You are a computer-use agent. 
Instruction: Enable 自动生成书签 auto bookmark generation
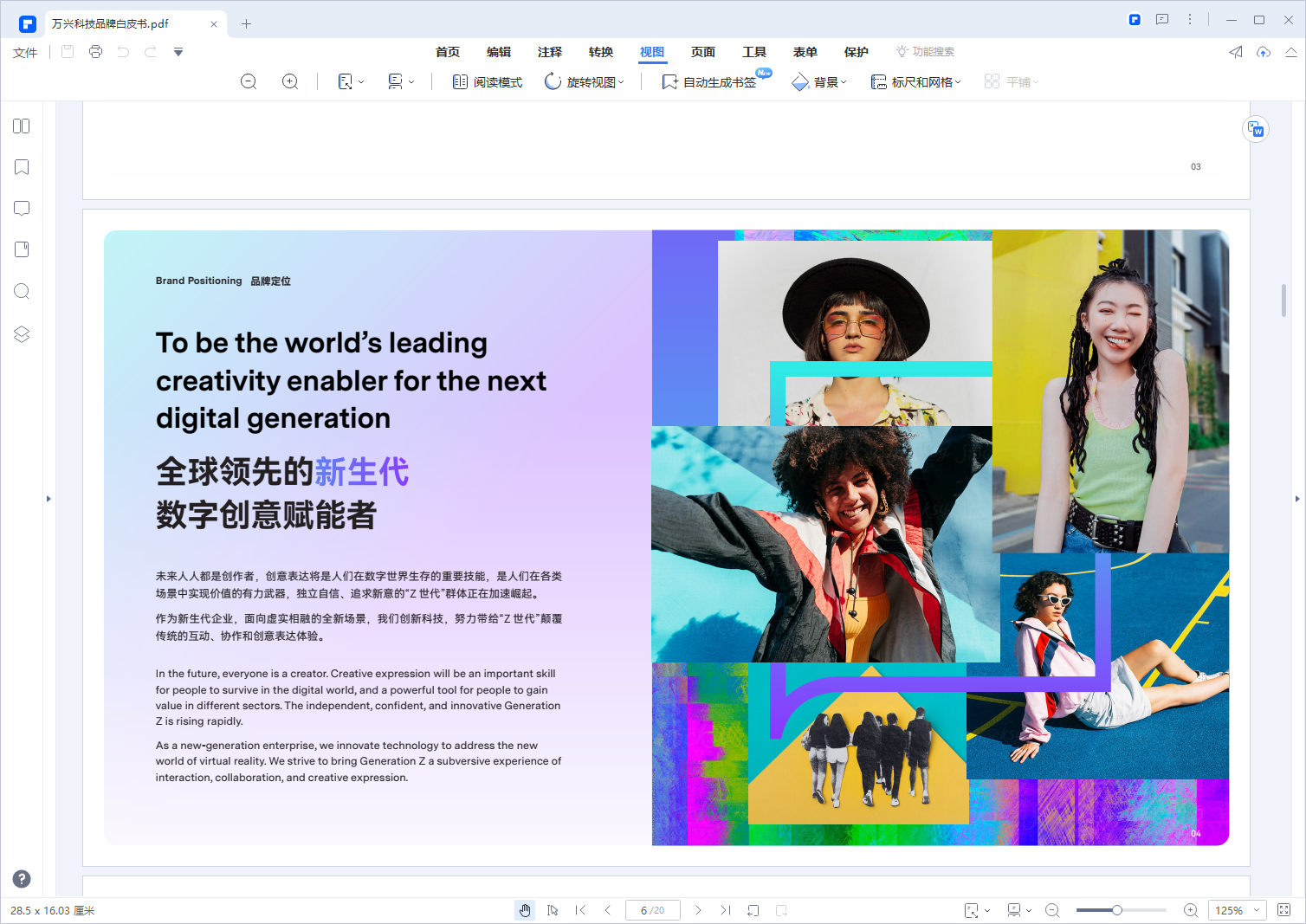coord(710,81)
